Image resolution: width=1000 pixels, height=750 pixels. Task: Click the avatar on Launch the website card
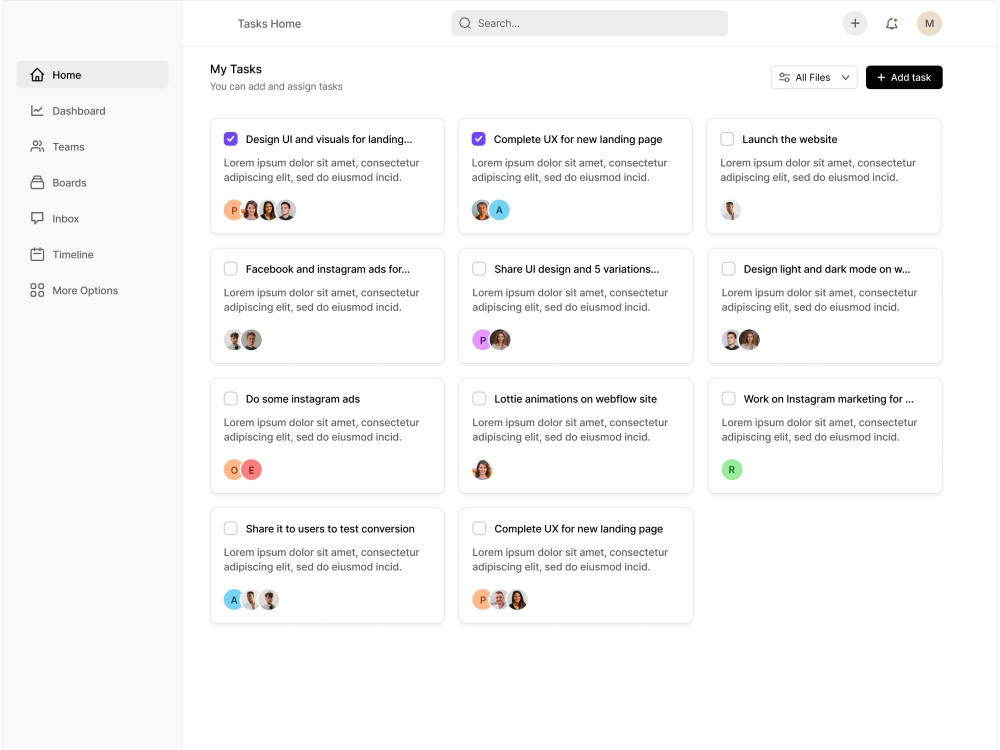(730, 210)
